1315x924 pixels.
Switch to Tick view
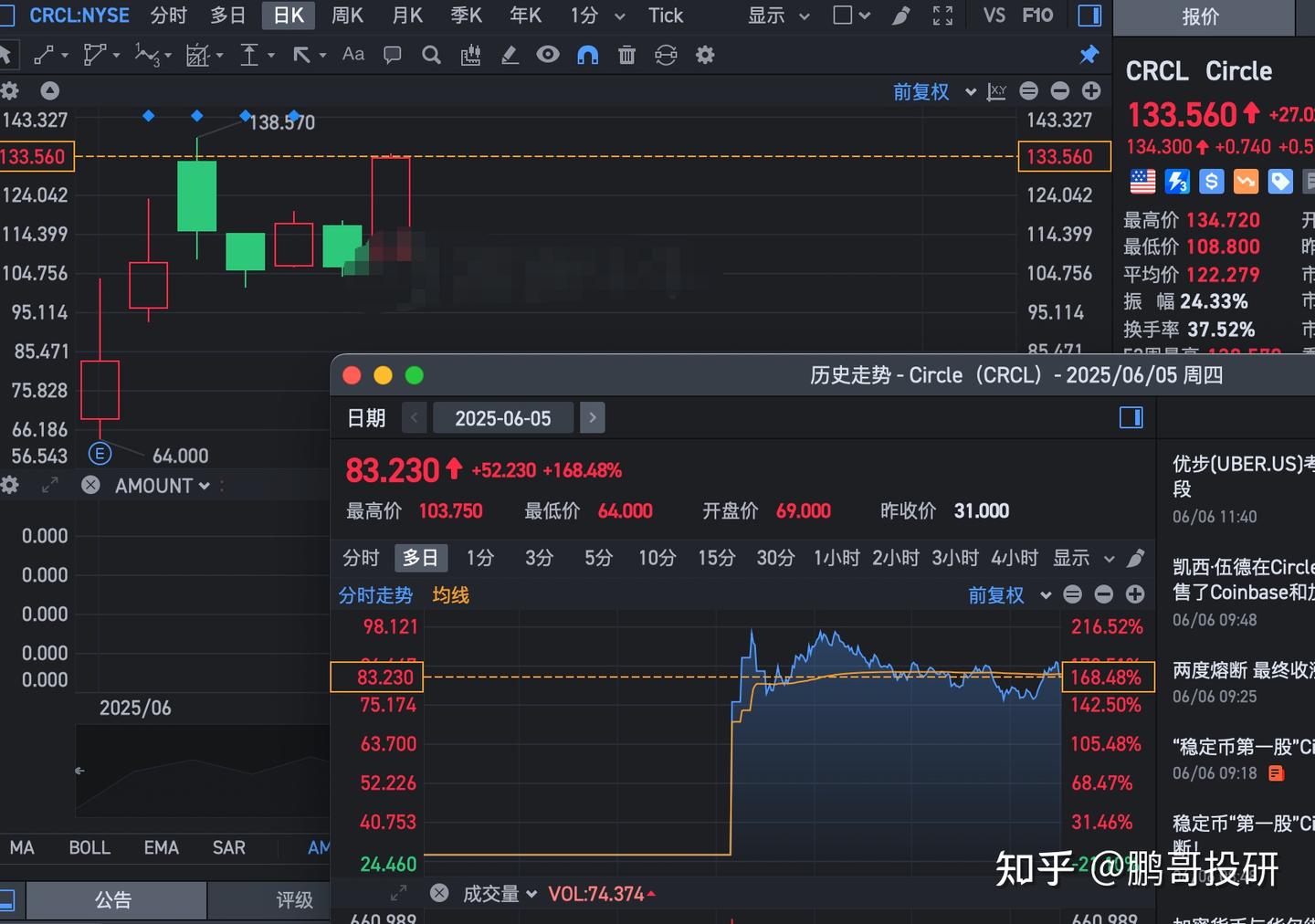point(666,16)
